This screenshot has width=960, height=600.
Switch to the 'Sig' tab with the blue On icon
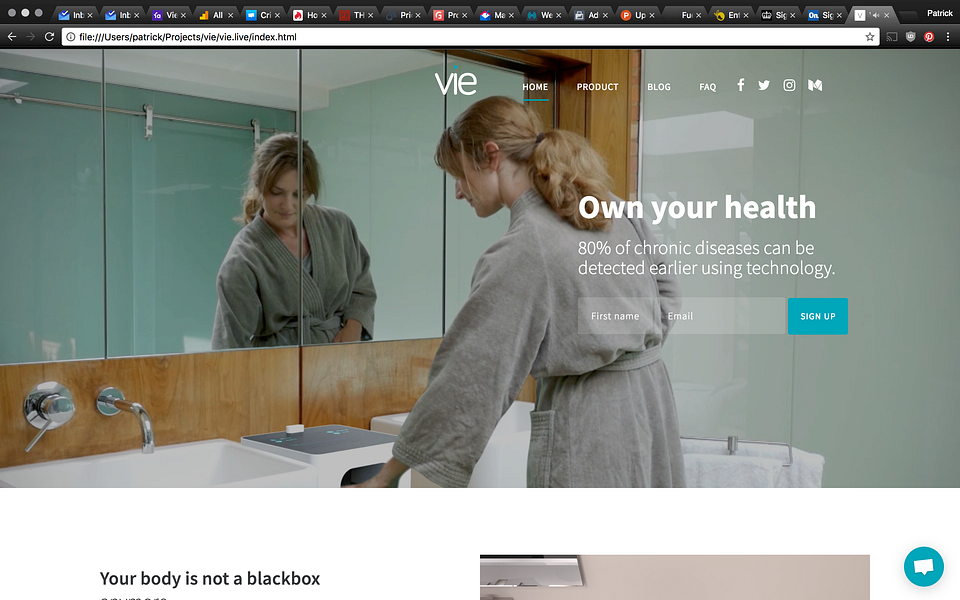click(822, 15)
